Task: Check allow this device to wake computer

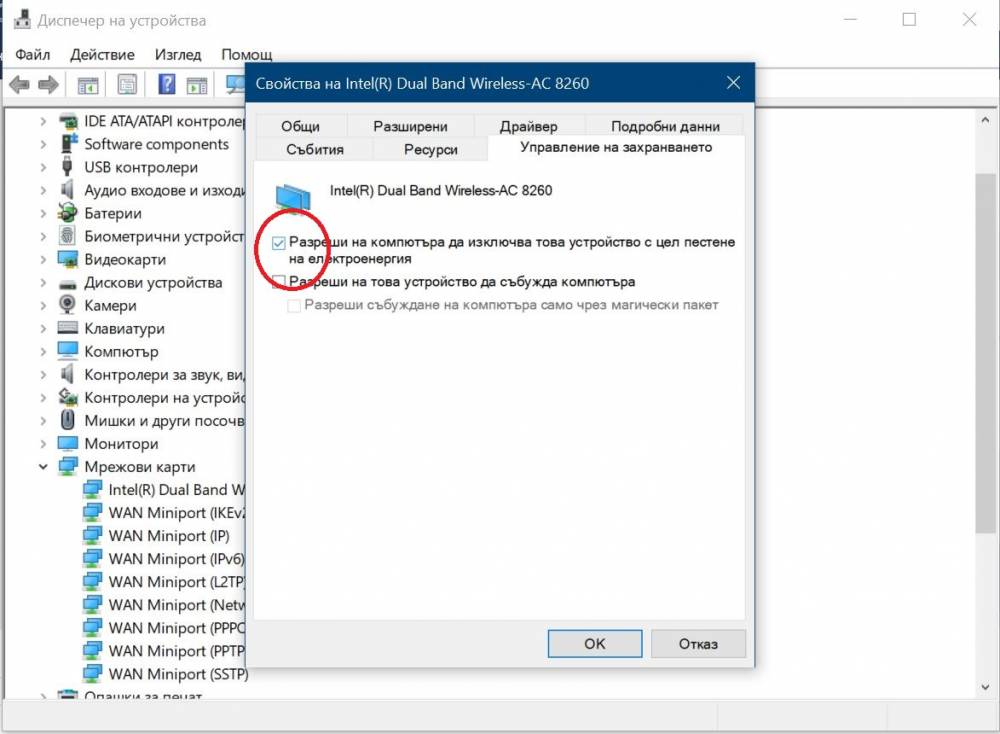Action: [278, 281]
